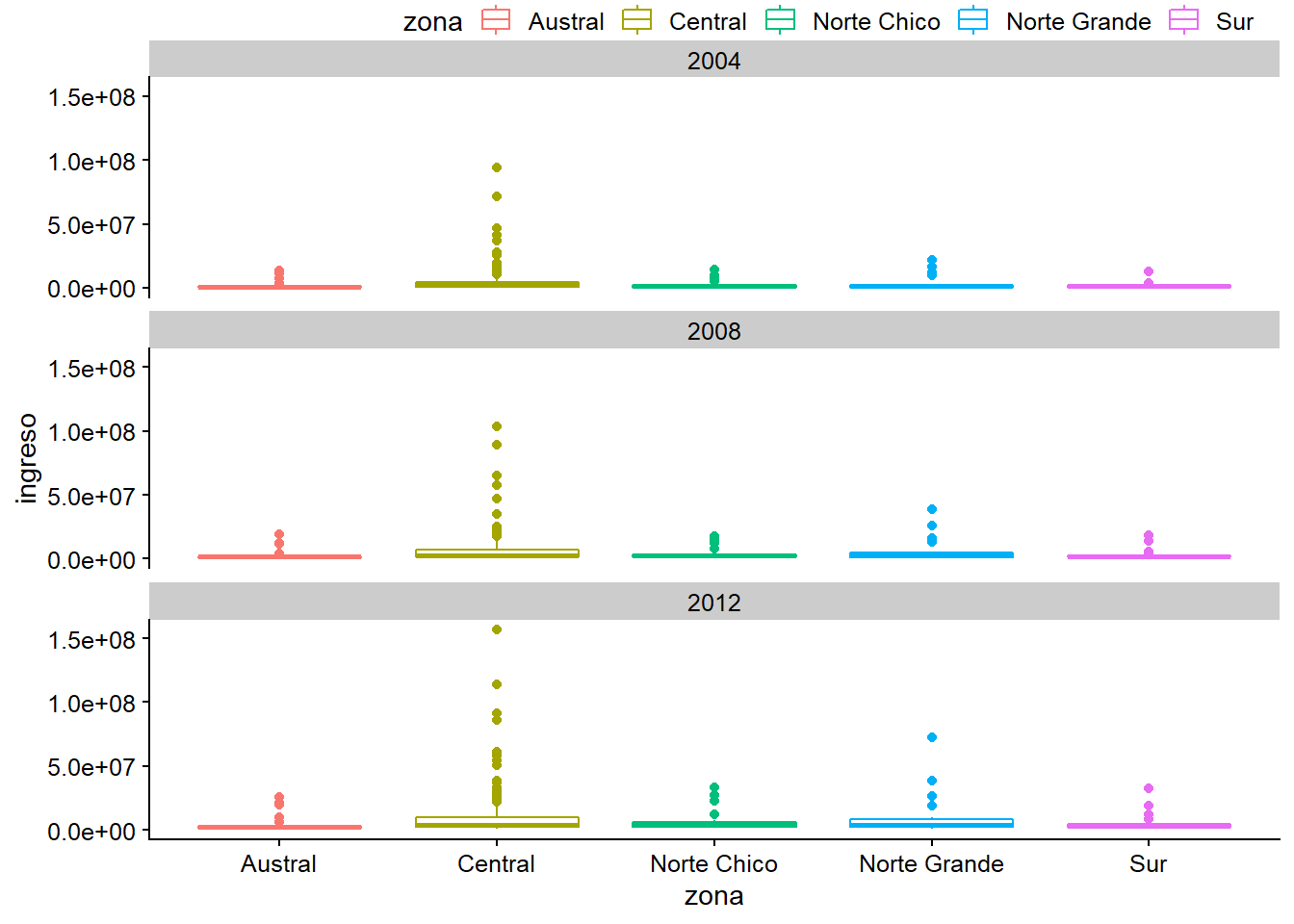1294x924 pixels.
Task: Click the highest Central outlier in 2012 panel
Action: [497, 629]
